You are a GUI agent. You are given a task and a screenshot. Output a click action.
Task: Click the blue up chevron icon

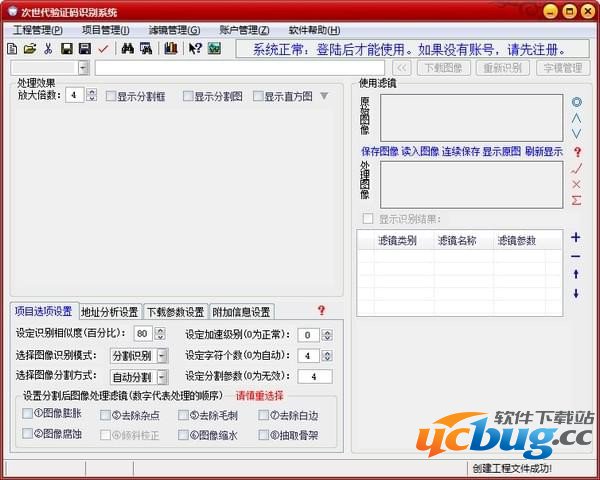[576, 118]
